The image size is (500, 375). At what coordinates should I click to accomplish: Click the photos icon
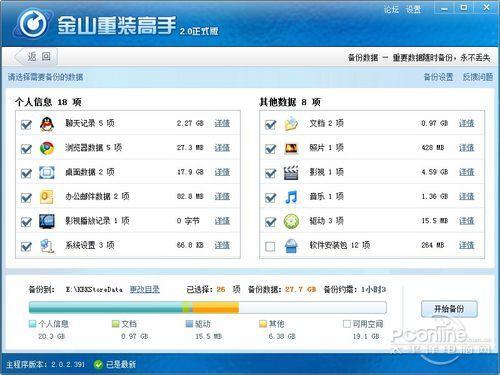(291, 148)
